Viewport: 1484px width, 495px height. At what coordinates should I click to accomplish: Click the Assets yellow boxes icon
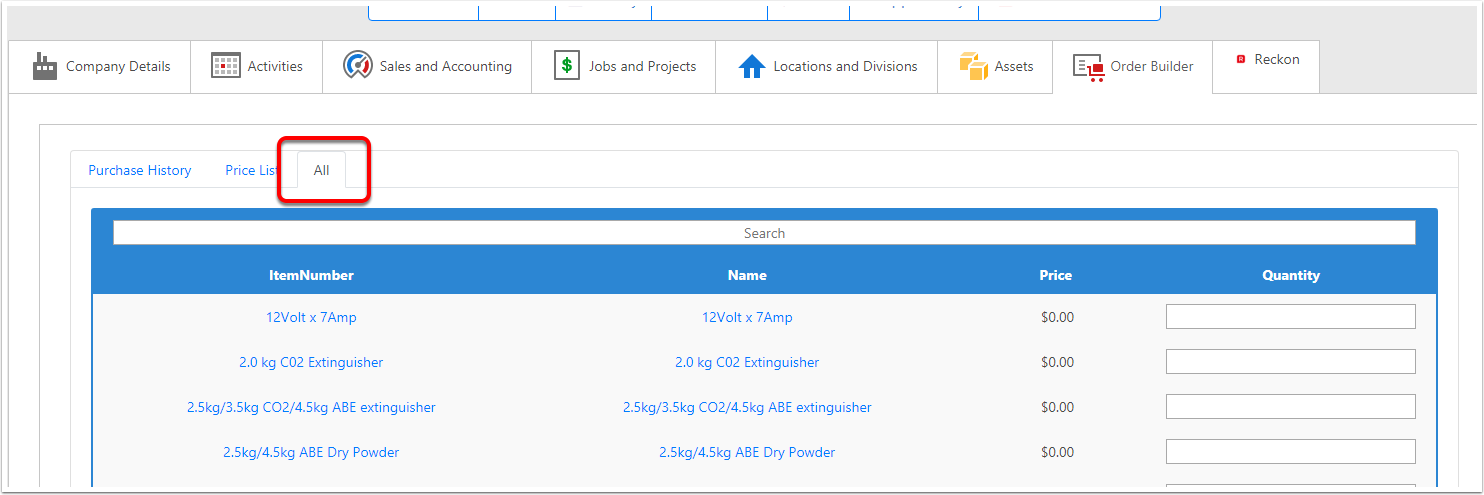point(973,67)
